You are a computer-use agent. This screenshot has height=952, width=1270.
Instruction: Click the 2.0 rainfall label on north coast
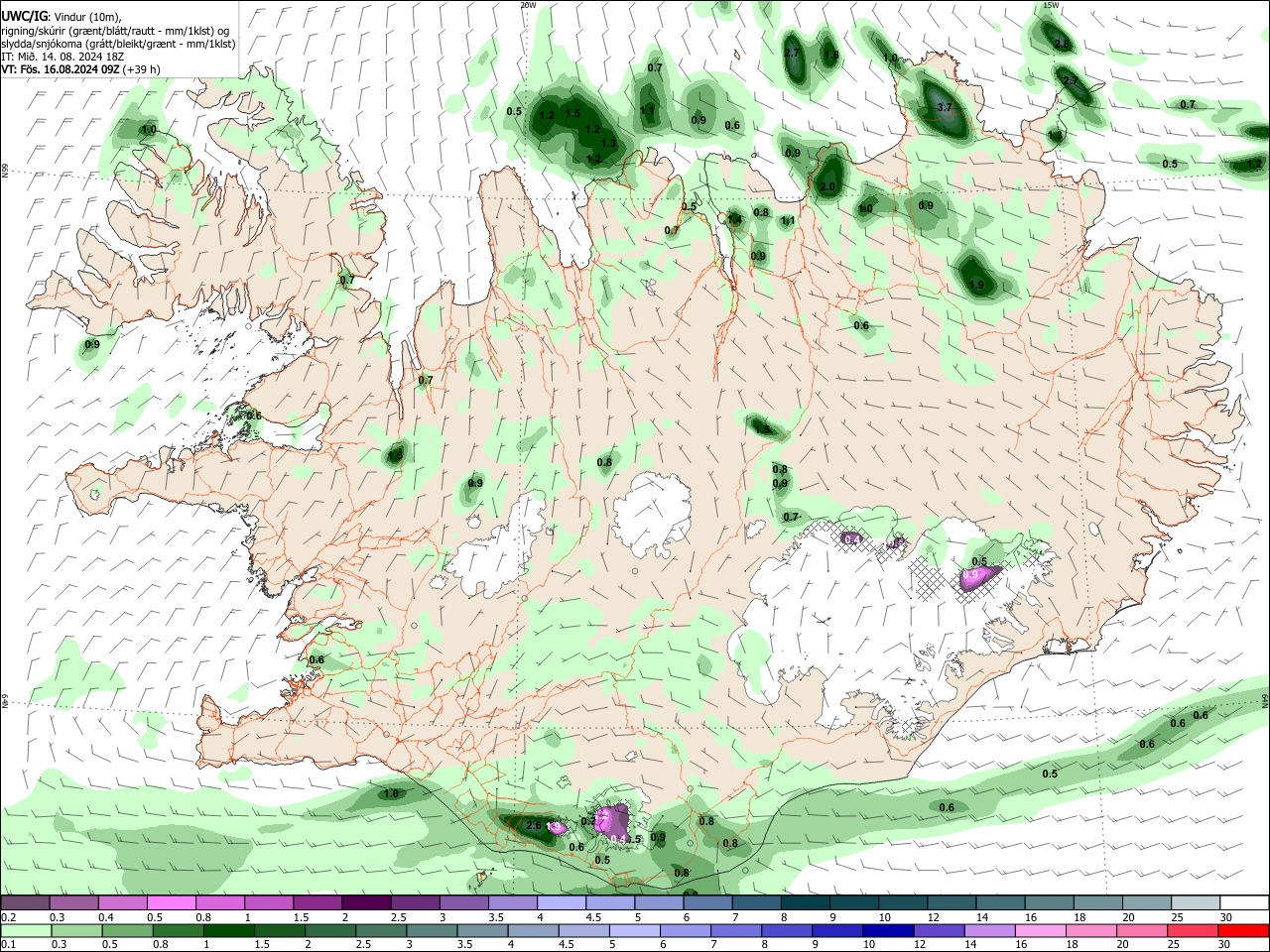pyautogui.click(x=828, y=186)
